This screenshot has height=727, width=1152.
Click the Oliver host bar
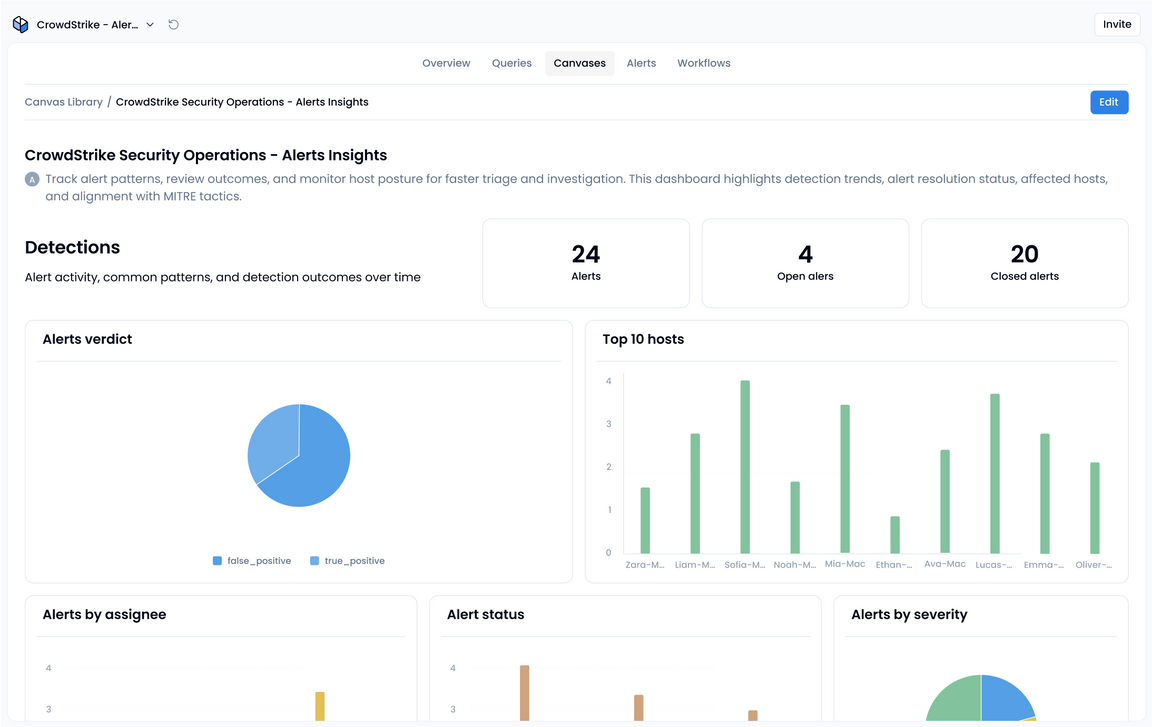pos(1095,508)
